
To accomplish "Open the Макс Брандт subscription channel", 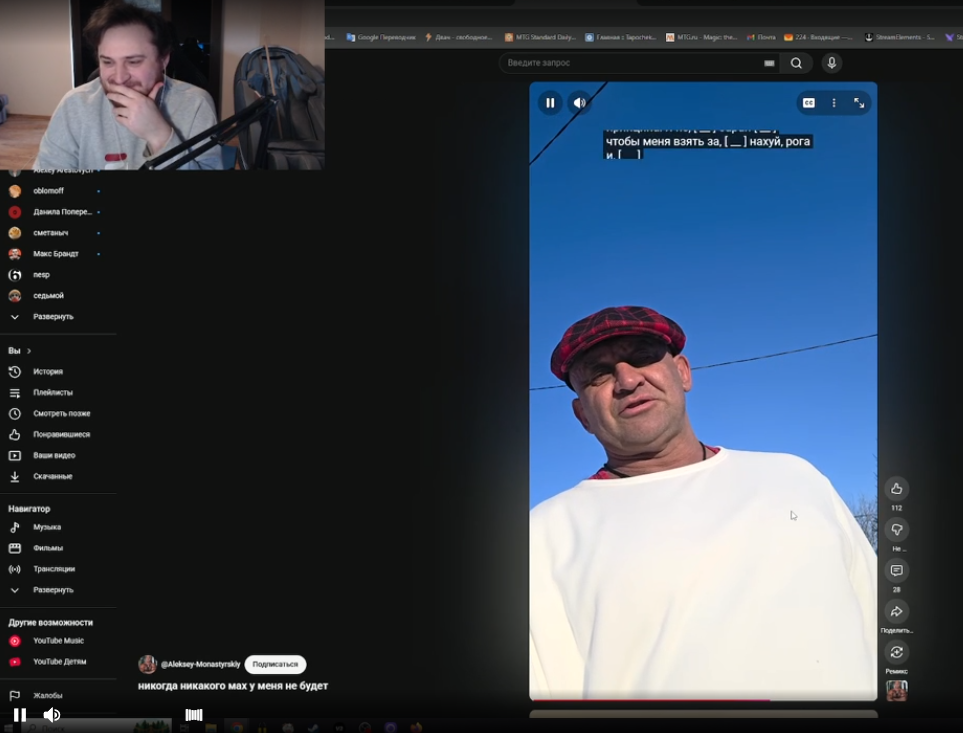I will (54, 254).
